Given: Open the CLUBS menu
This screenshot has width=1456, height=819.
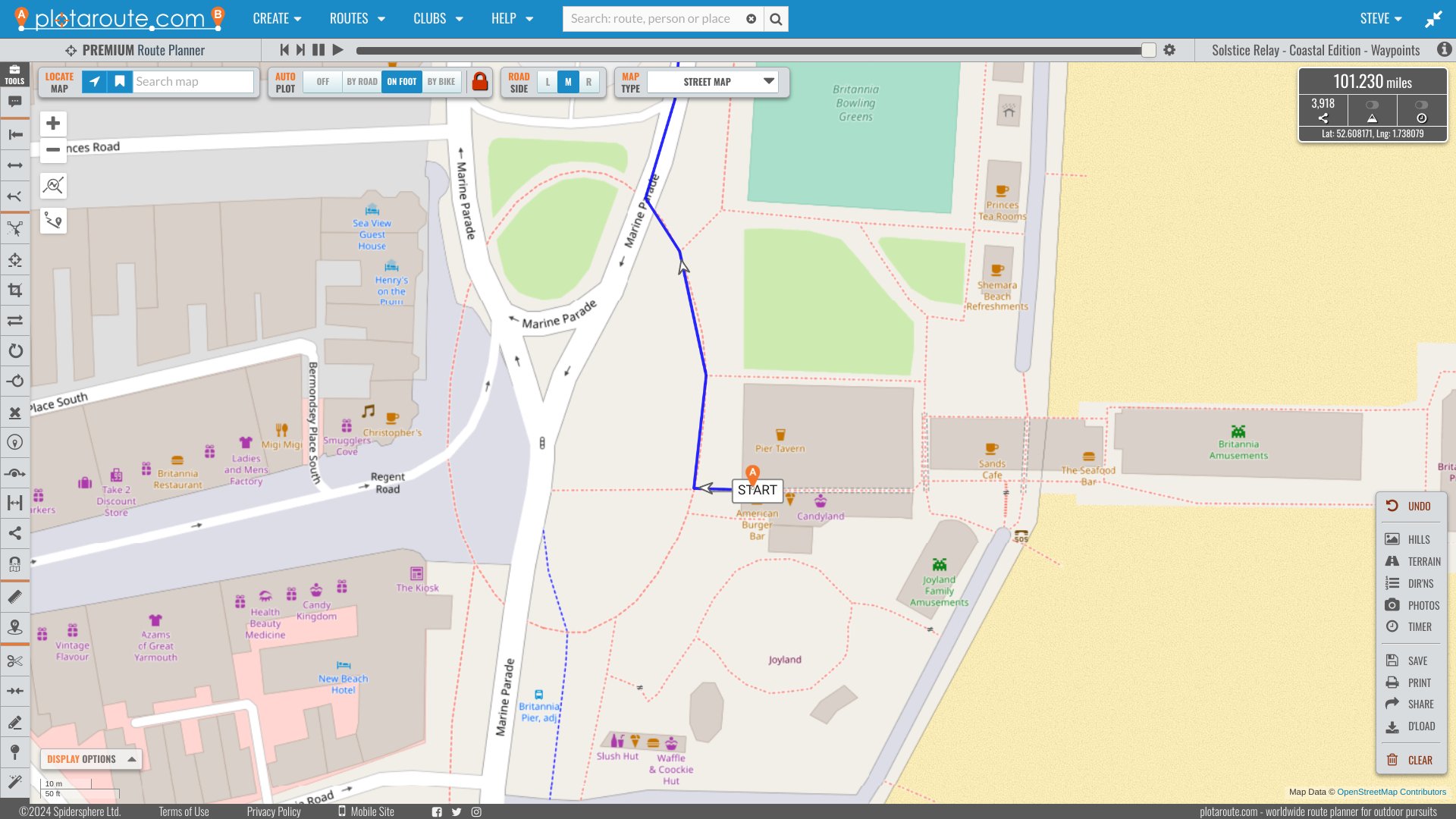Looking at the screenshot, I should pyautogui.click(x=438, y=19).
